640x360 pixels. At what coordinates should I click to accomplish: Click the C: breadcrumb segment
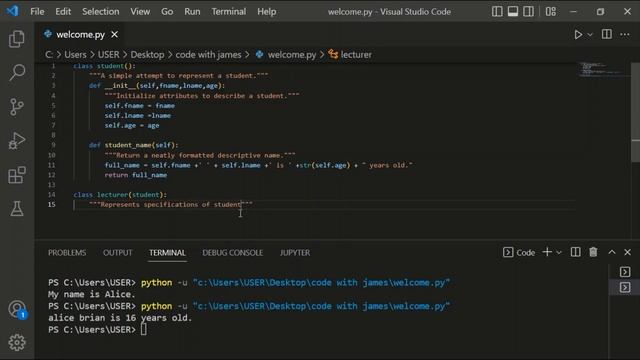(49, 55)
